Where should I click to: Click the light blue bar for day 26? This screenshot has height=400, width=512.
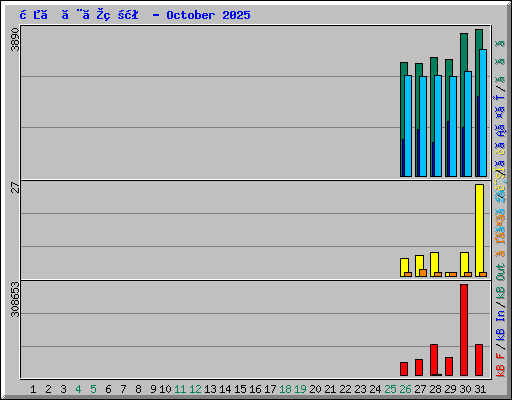(408, 126)
